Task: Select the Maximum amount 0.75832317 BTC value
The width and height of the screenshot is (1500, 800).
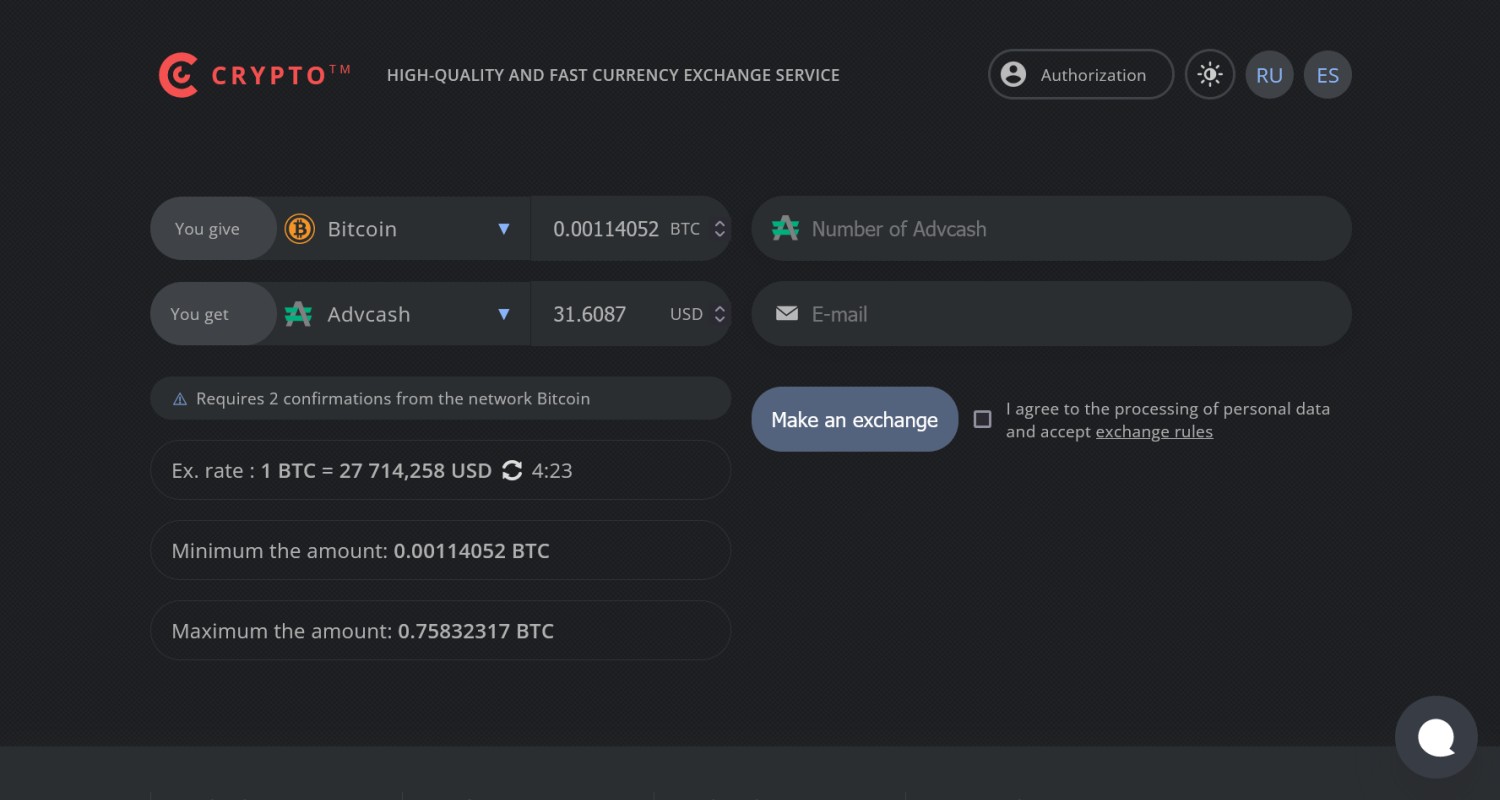Action: [x=476, y=631]
